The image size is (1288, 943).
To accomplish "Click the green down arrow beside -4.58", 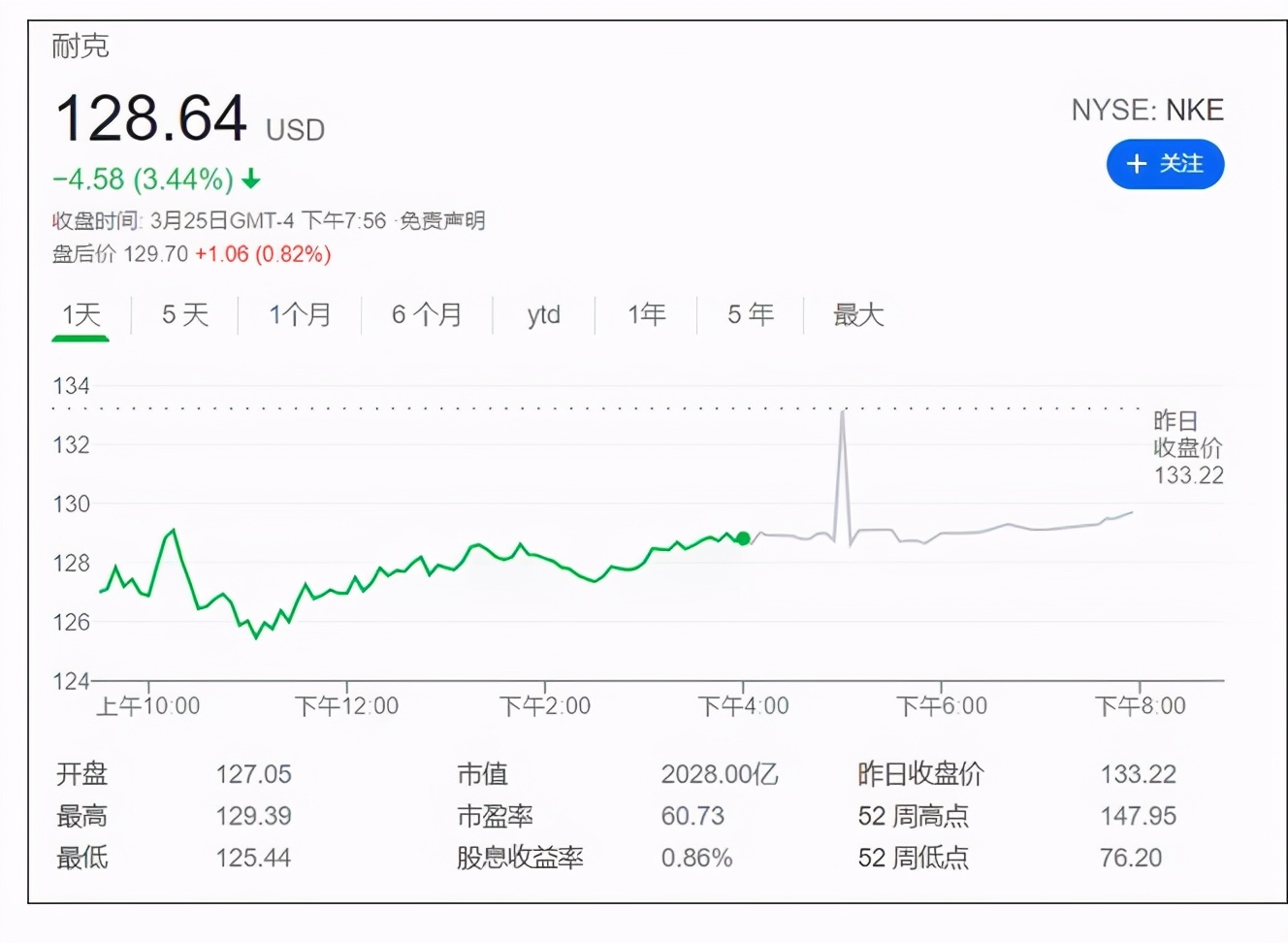I will pyautogui.click(x=250, y=180).
